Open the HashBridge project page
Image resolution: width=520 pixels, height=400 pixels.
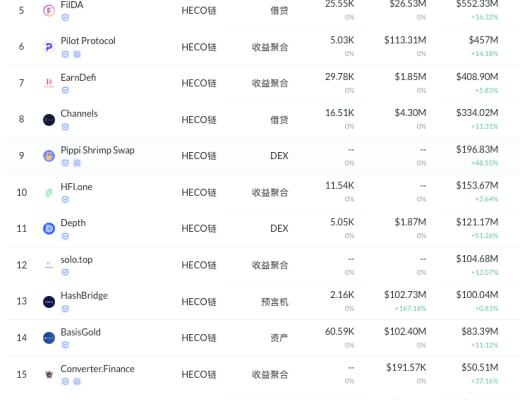click(84, 296)
